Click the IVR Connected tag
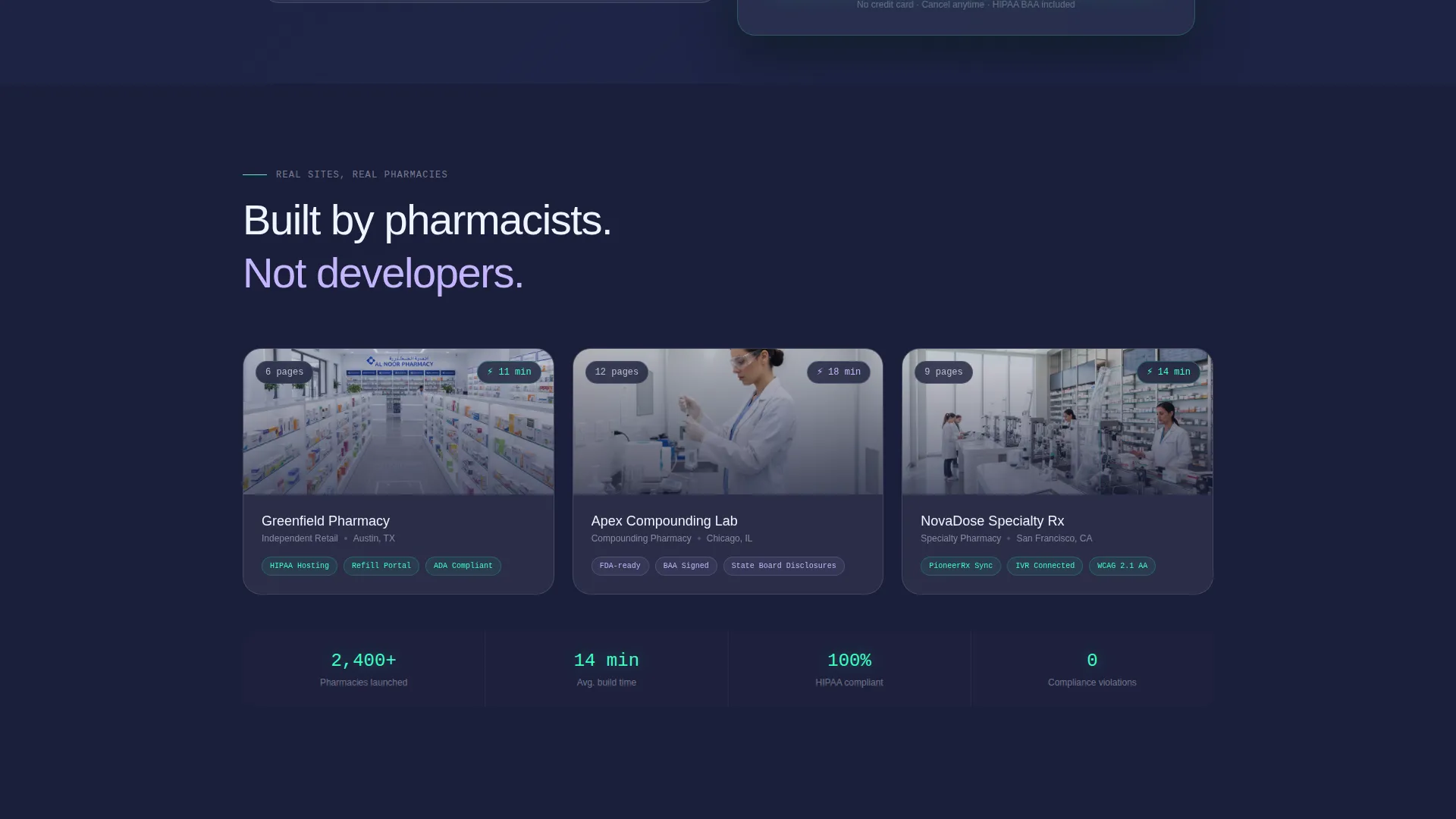 1045,566
